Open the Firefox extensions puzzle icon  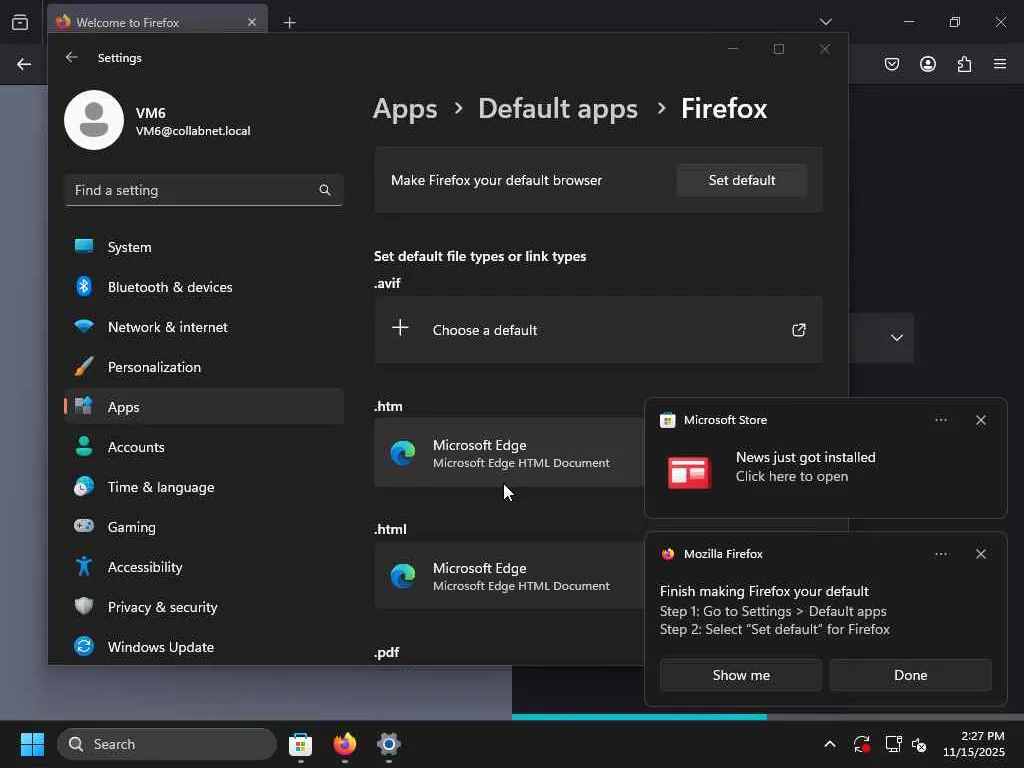[x=964, y=64]
